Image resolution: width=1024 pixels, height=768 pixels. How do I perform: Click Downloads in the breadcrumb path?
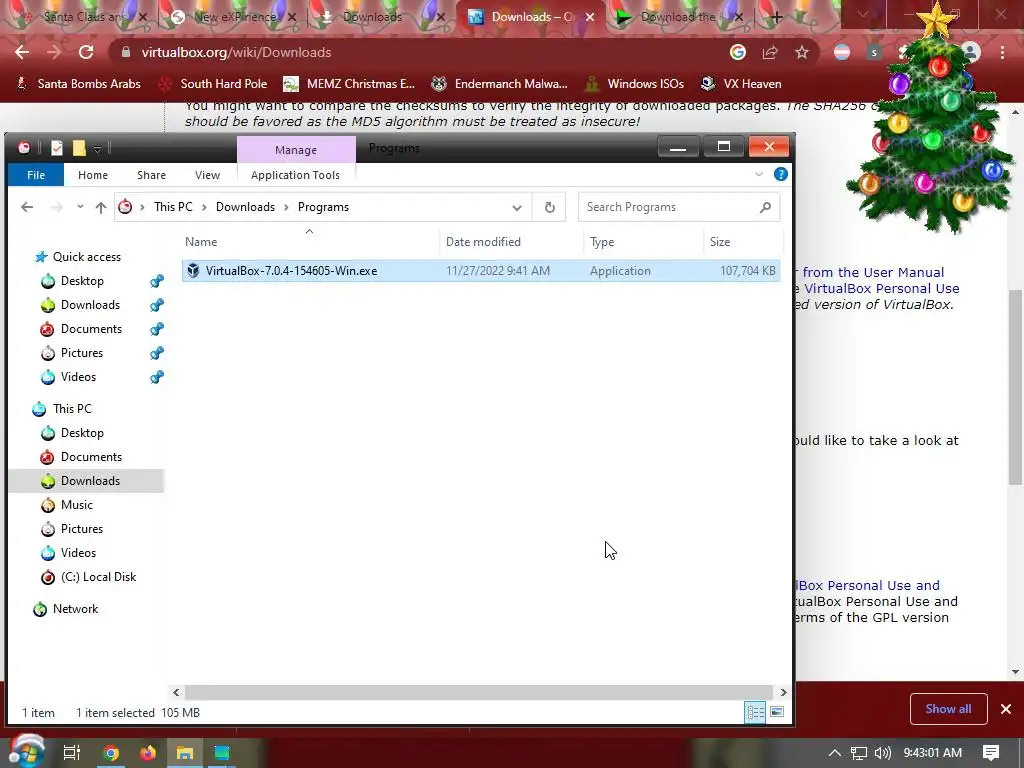245,207
